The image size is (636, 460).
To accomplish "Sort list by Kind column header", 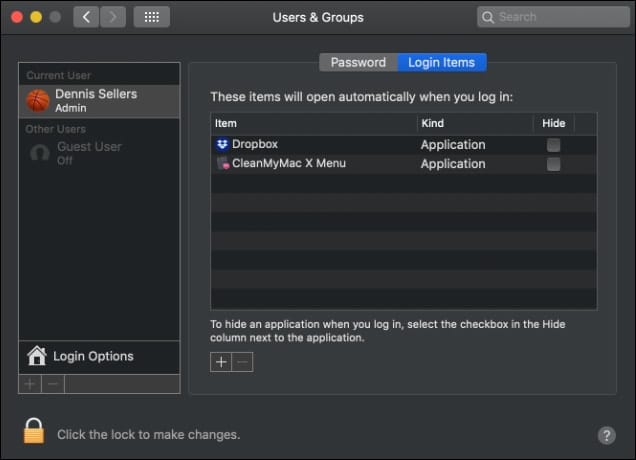I will click(x=474, y=123).
